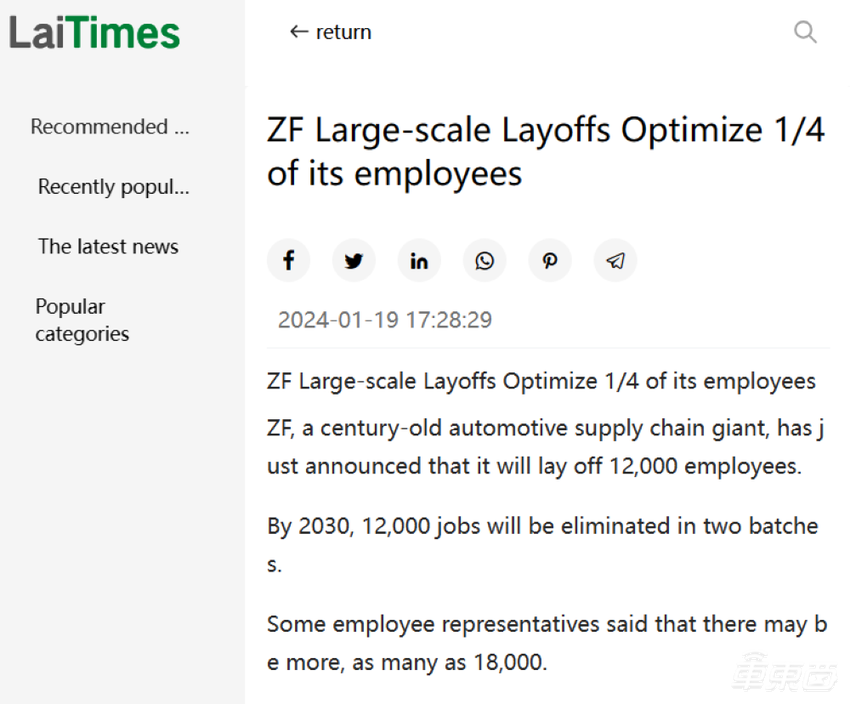Pin the article using the Pinterest icon
The image size is (850, 704).
tap(550, 261)
